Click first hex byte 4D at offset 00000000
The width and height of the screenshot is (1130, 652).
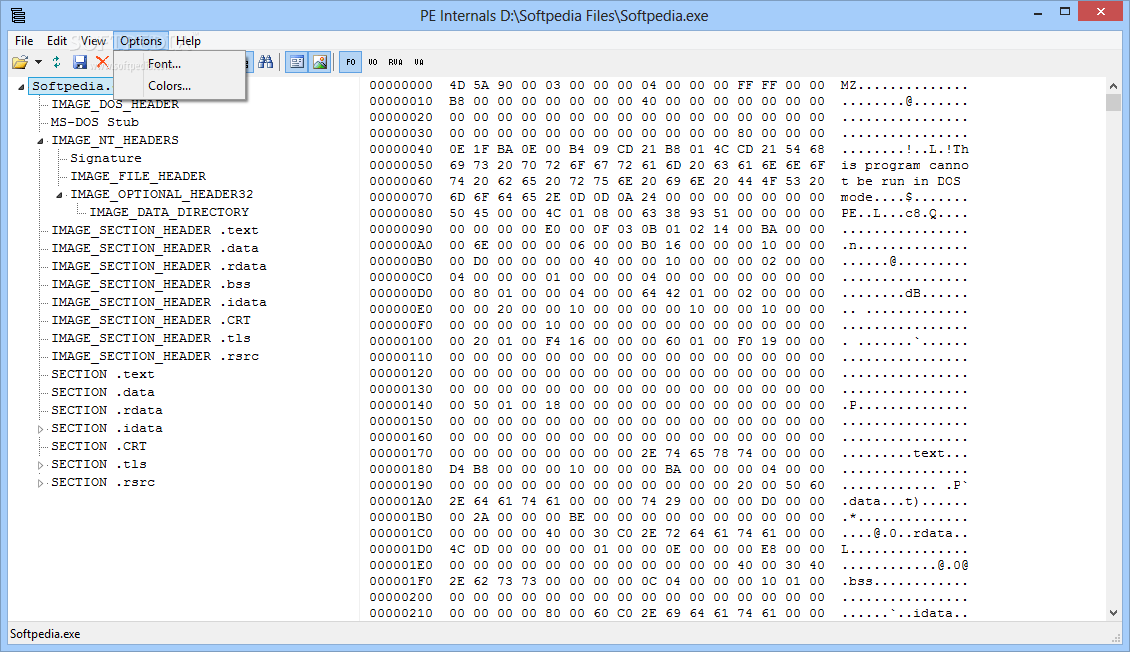pyautogui.click(x=457, y=85)
